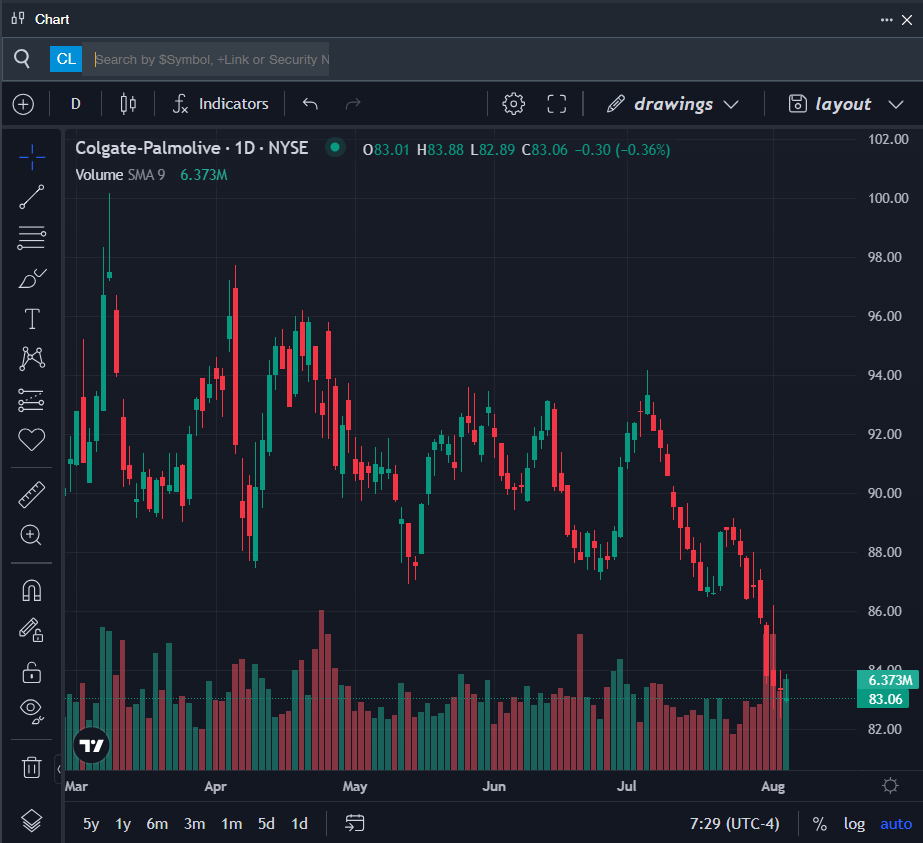The image size is (923, 843).
Task: Open price axis settings gear
Action: (x=891, y=786)
